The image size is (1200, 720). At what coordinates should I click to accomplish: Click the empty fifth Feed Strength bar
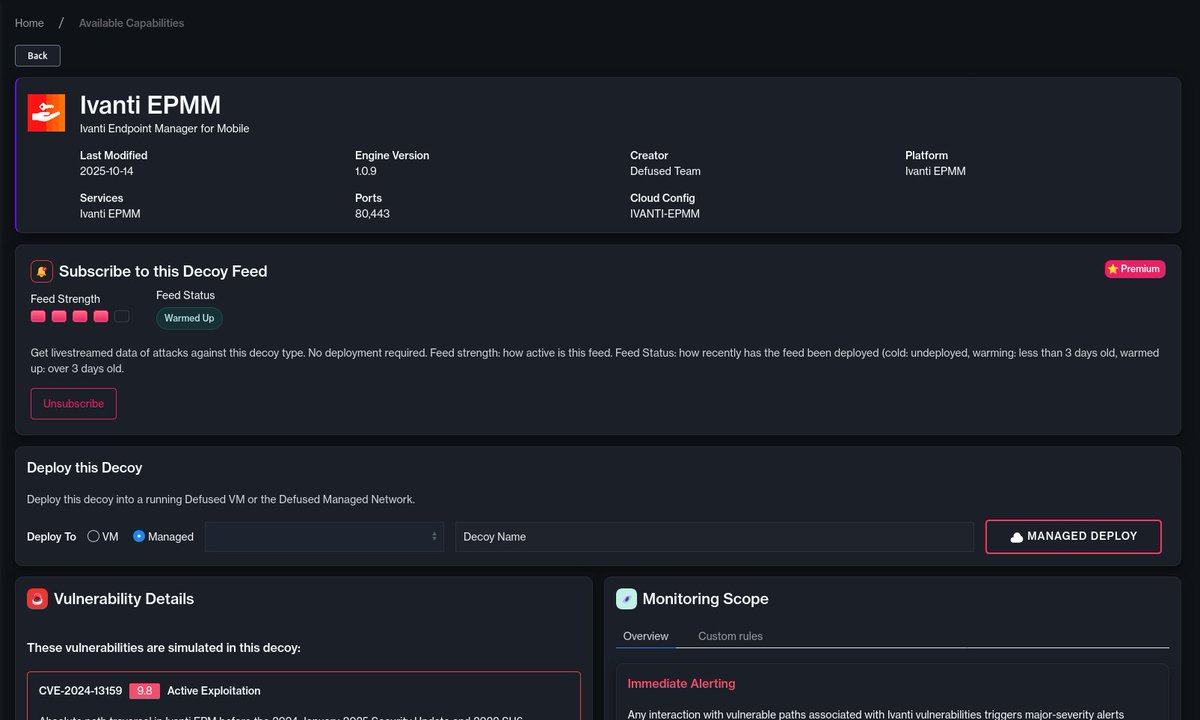click(x=122, y=316)
